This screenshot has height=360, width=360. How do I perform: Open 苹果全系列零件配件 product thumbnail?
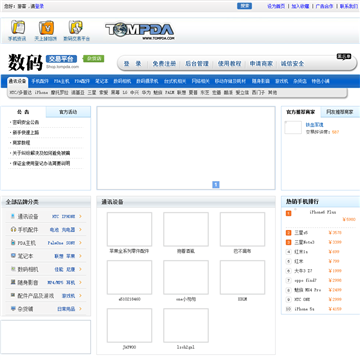[x=129, y=229]
